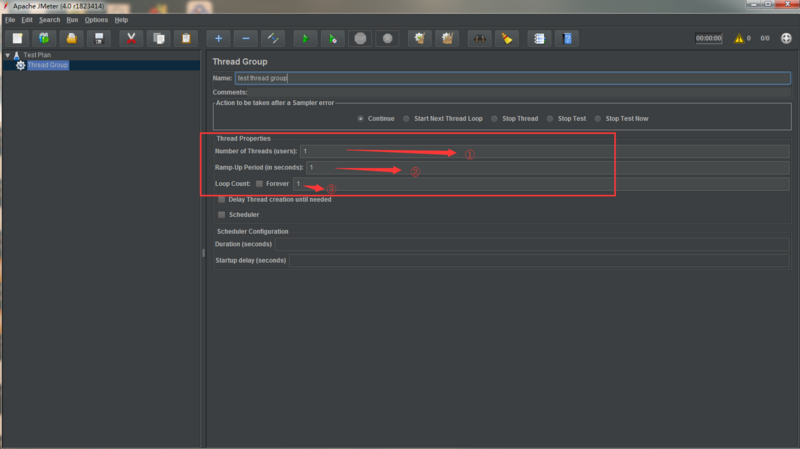This screenshot has height=449, width=800.
Task: Click the Name input field
Action: pyautogui.click(x=513, y=78)
